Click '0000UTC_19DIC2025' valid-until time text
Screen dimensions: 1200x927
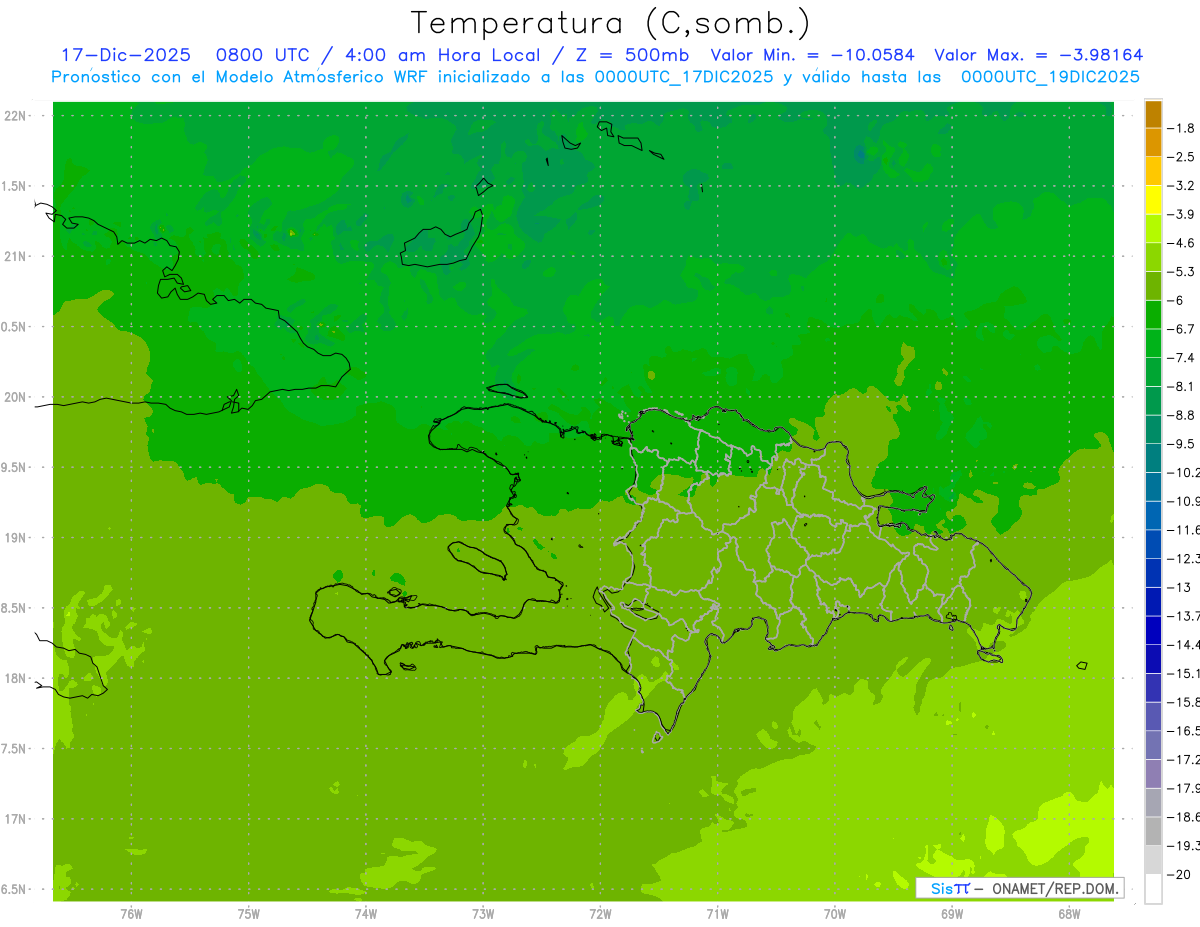[1050, 77]
